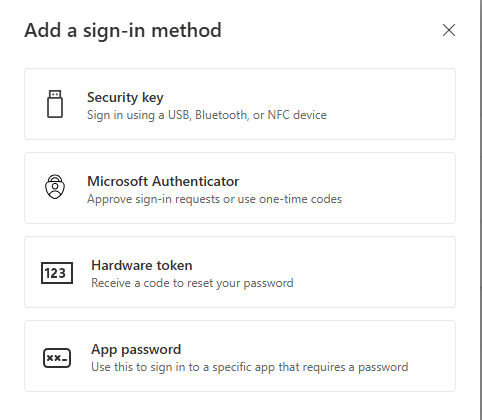
Task: Click the dialog's right edge scrollbar strip
Action: coord(480,210)
